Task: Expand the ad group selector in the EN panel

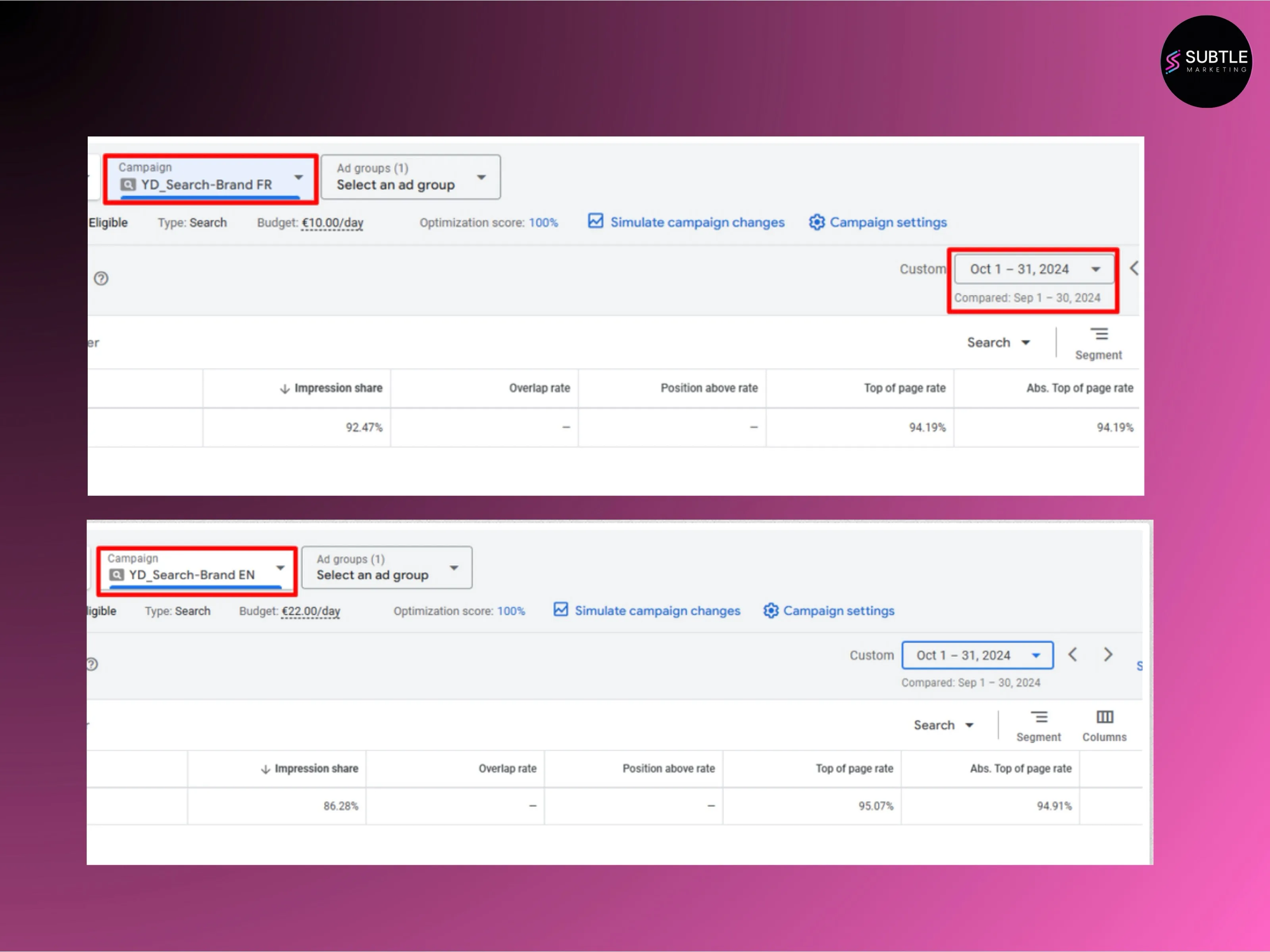Action: click(x=387, y=568)
